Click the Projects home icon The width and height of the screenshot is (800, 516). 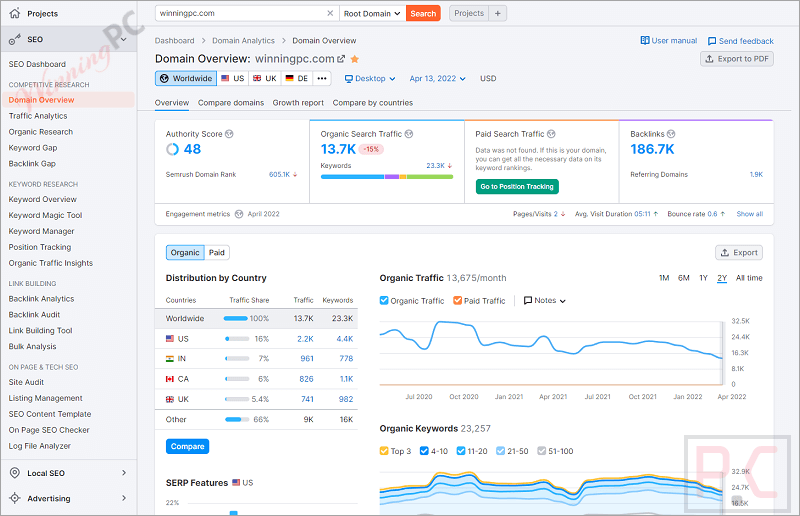(x=15, y=13)
